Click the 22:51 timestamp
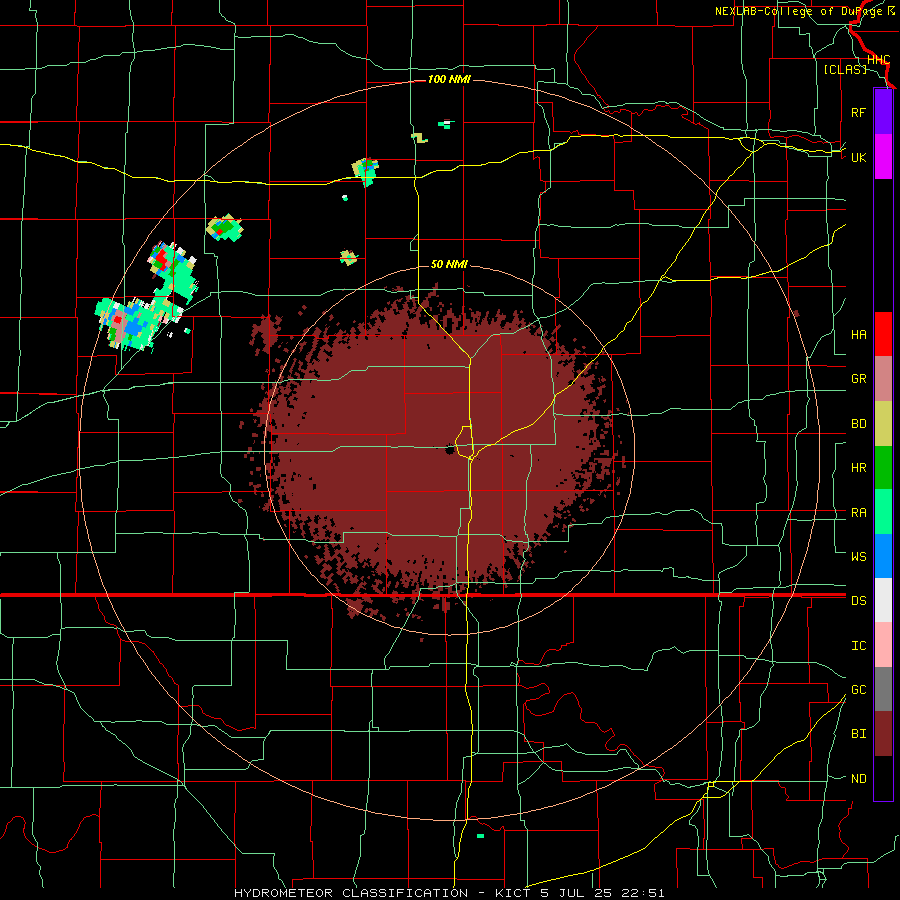 coord(645,893)
